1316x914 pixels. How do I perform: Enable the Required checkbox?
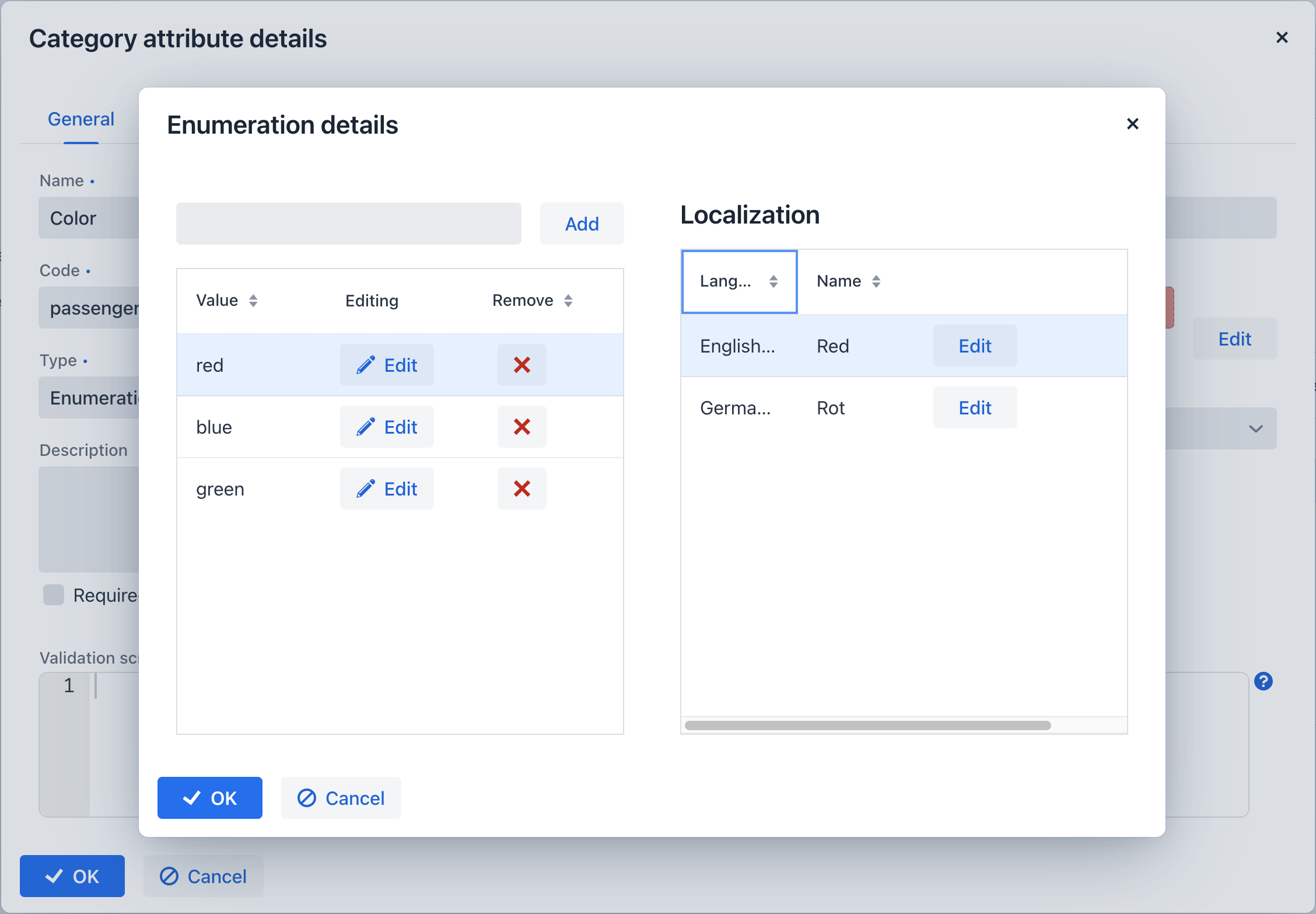pos(53,594)
